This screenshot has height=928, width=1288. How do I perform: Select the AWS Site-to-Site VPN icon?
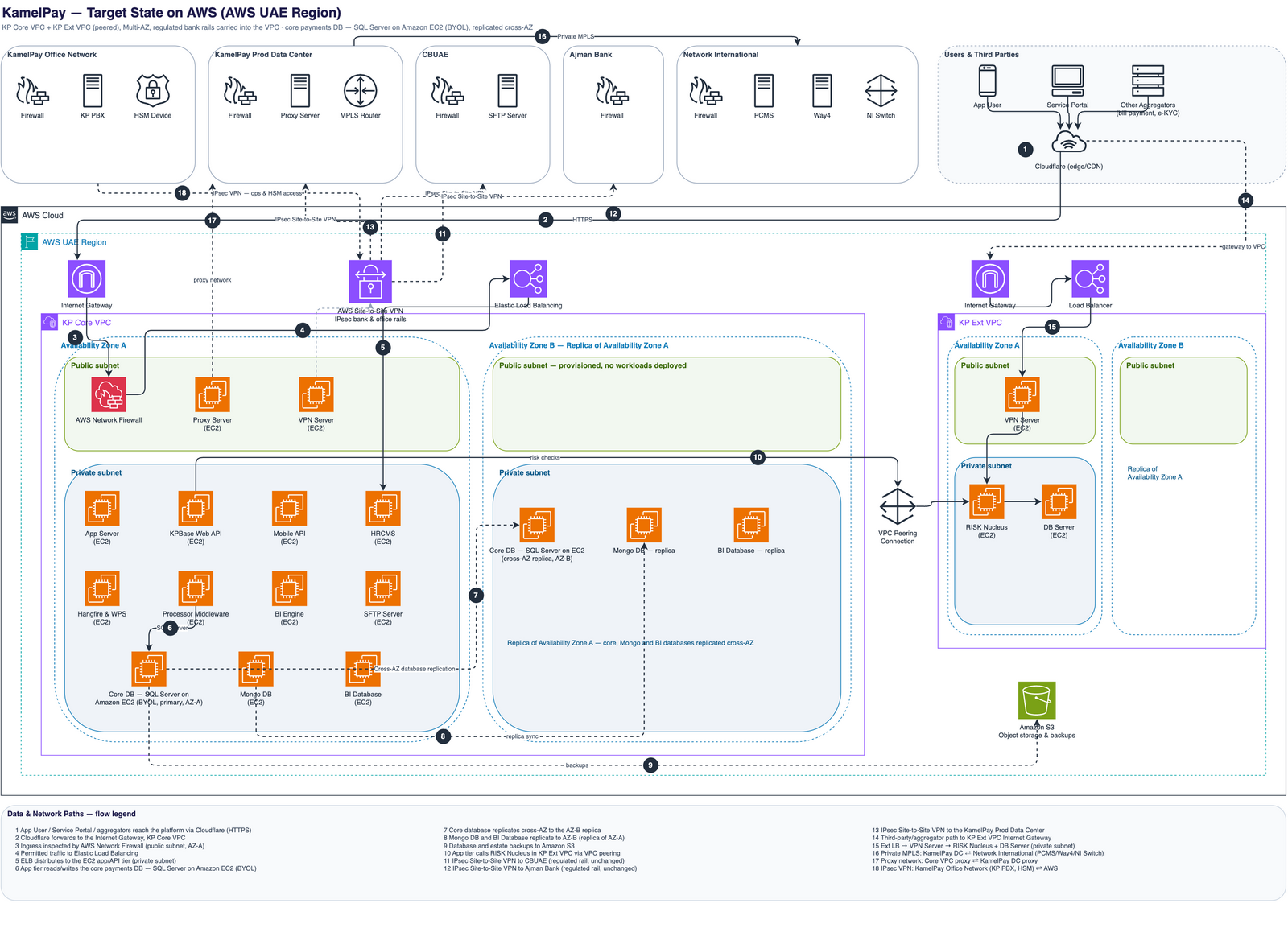pos(370,281)
